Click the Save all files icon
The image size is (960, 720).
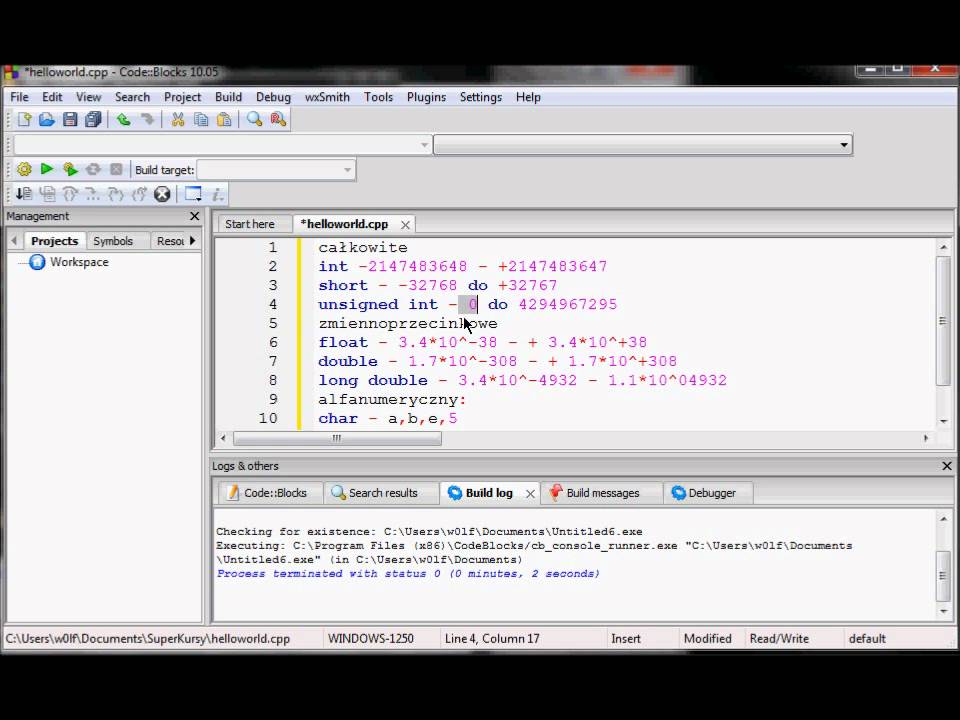point(93,119)
